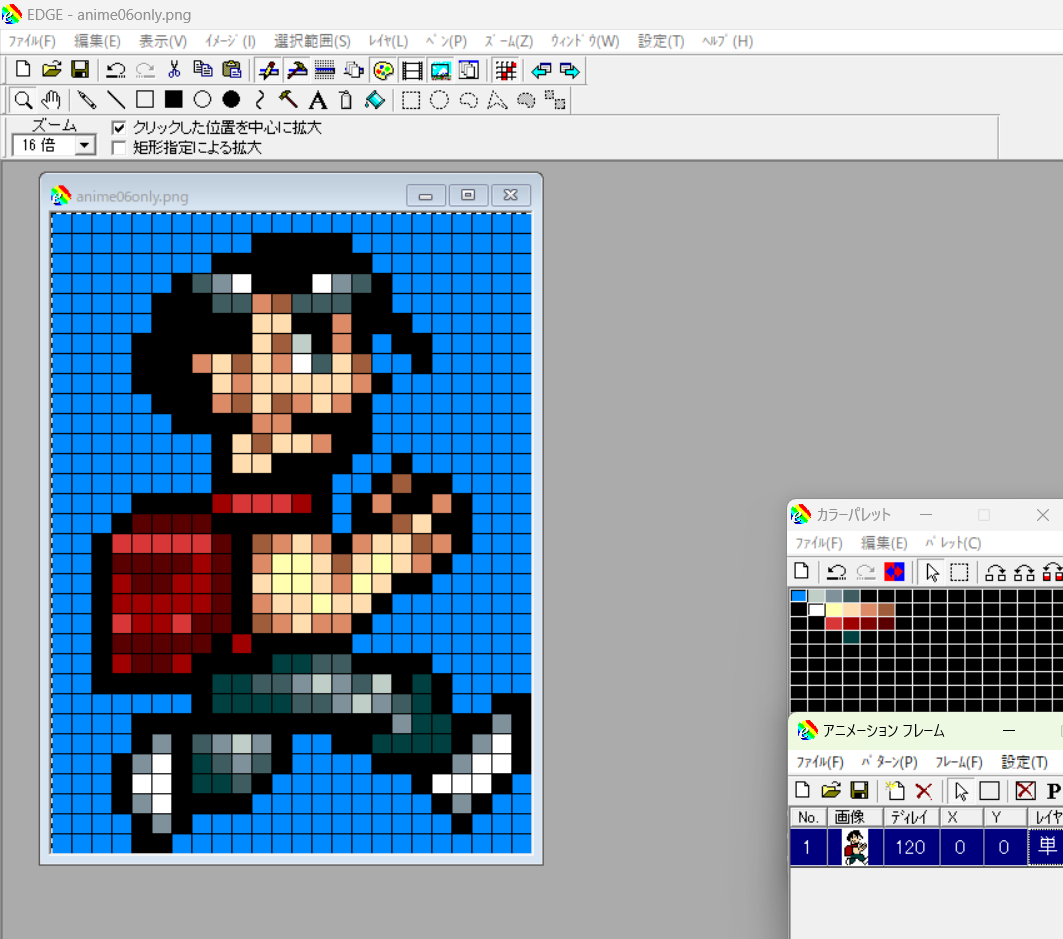Toggle the hammer tool settings icon
1063x939 pixels.
(x=297, y=70)
